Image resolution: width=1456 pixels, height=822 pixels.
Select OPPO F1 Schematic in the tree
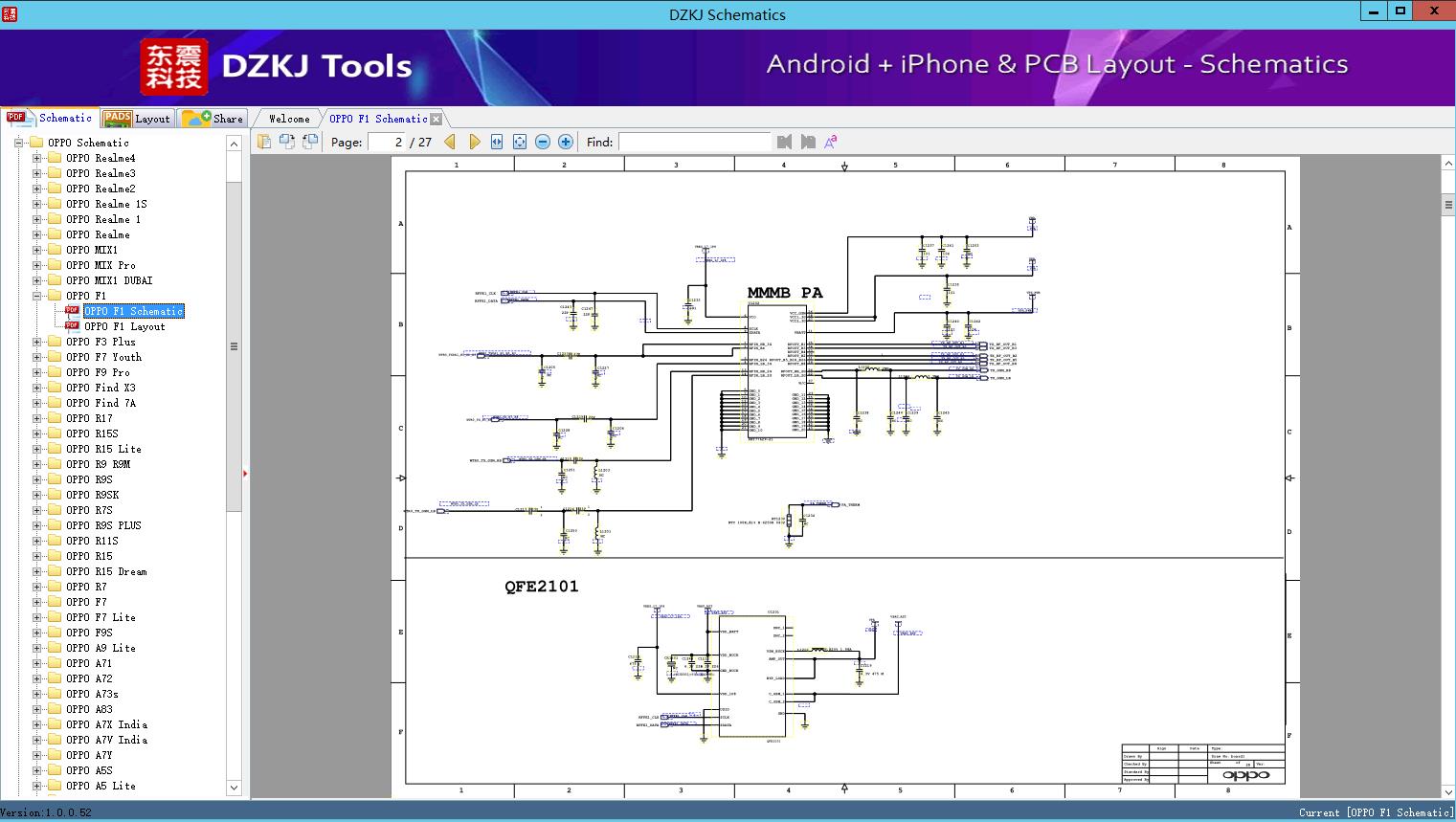pos(134,311)
